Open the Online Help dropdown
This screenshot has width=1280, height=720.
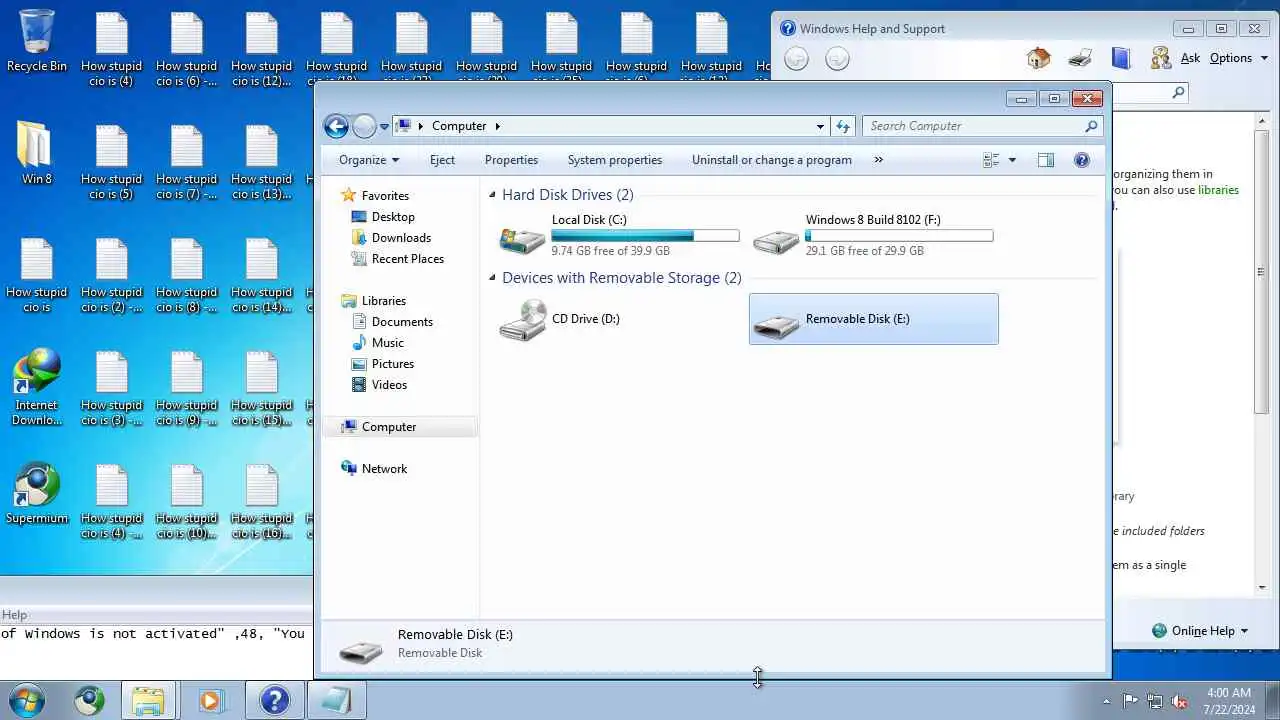pyautogui.click(x=1200, y=631)
